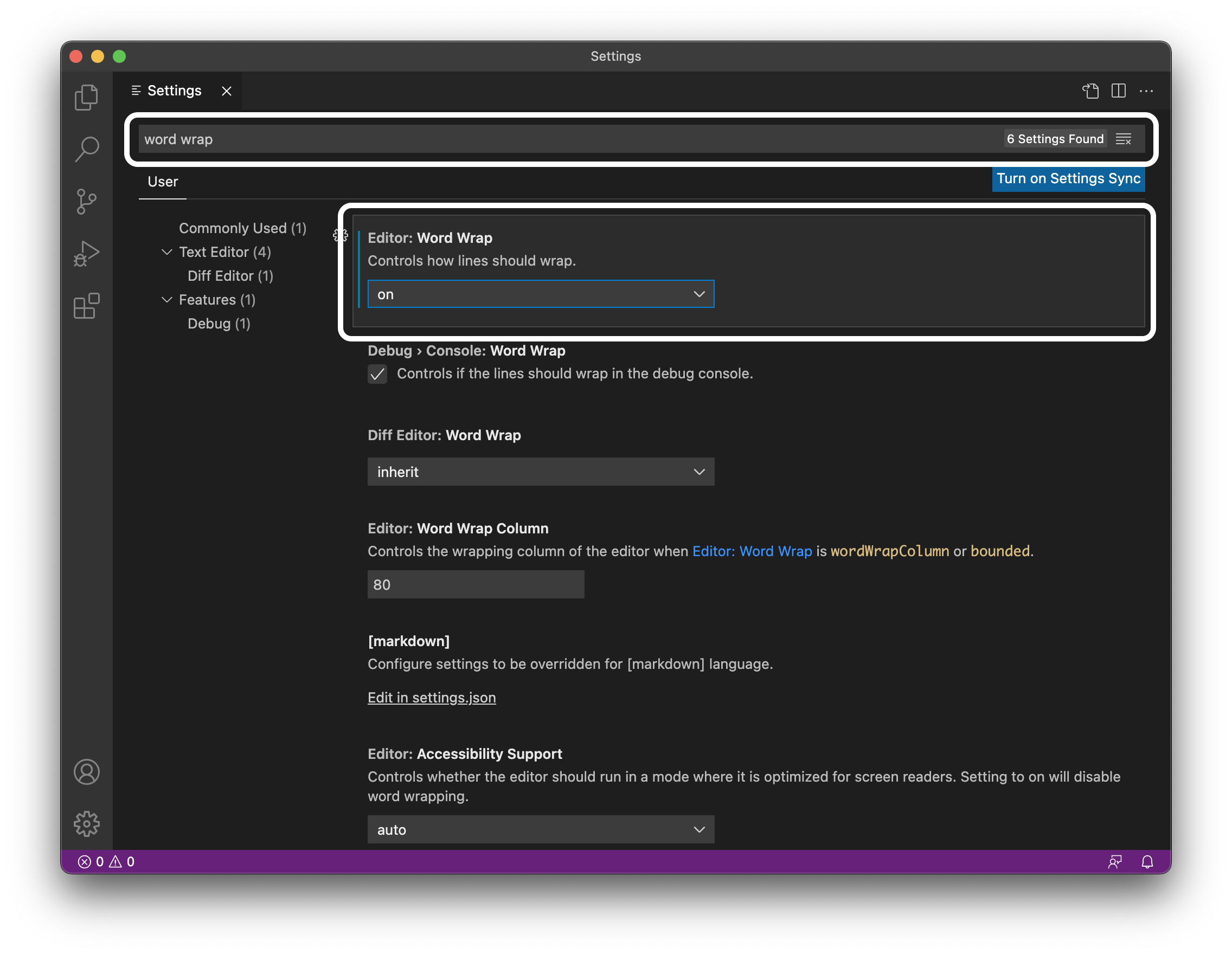The height and width of the screenshot is (954, 1232).
Task: Open the Source Control icon
Action: tap(87, 201)
